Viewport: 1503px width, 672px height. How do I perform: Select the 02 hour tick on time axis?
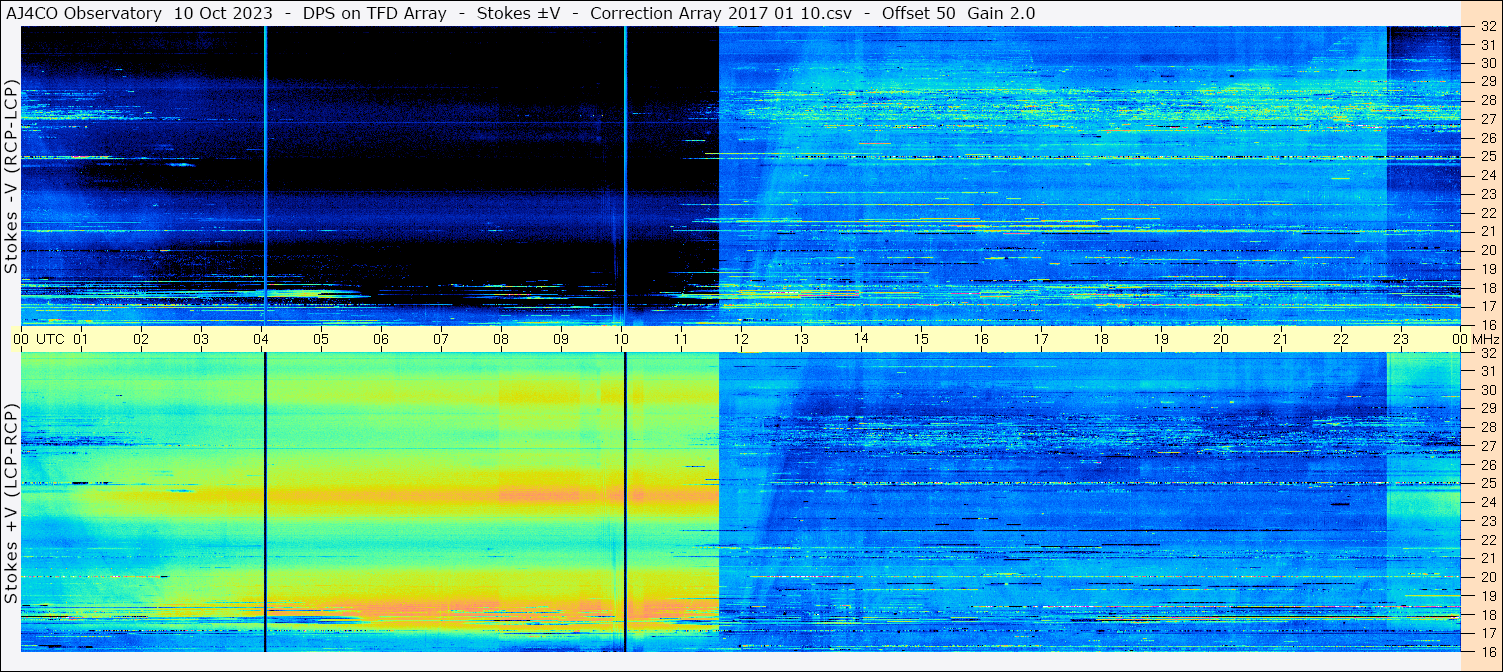tap(141, 339)
